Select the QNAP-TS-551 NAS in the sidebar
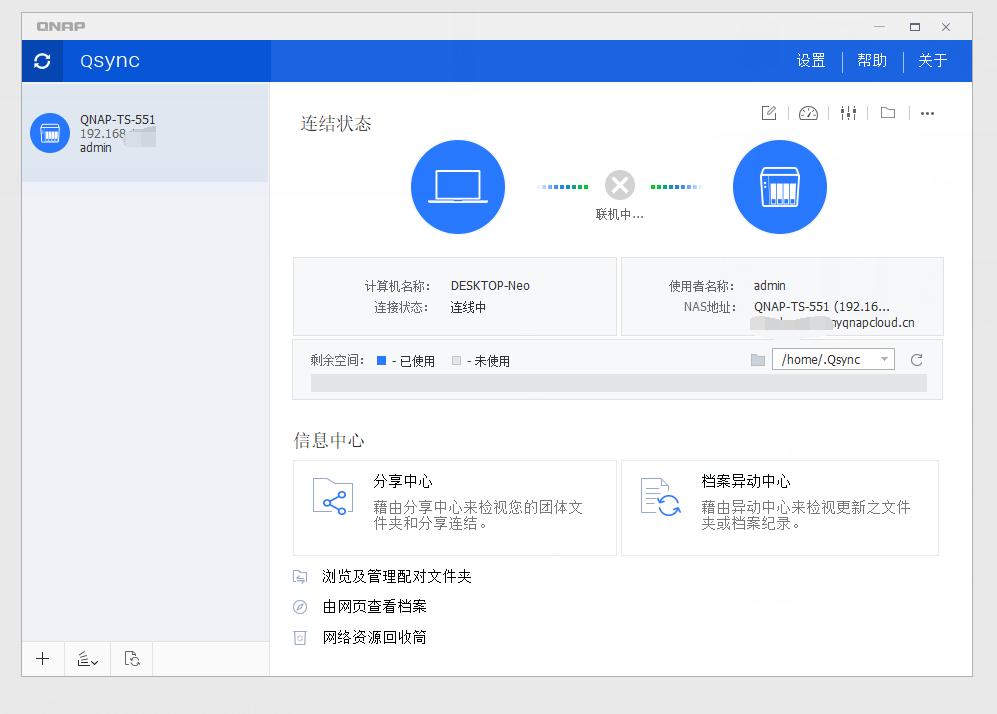The width and height of the screenshot is (997, 714). 145,131
